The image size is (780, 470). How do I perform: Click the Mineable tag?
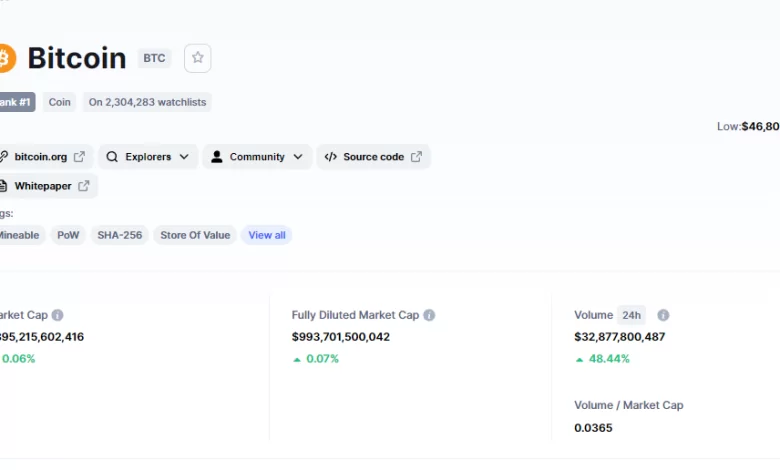point(19,235)
